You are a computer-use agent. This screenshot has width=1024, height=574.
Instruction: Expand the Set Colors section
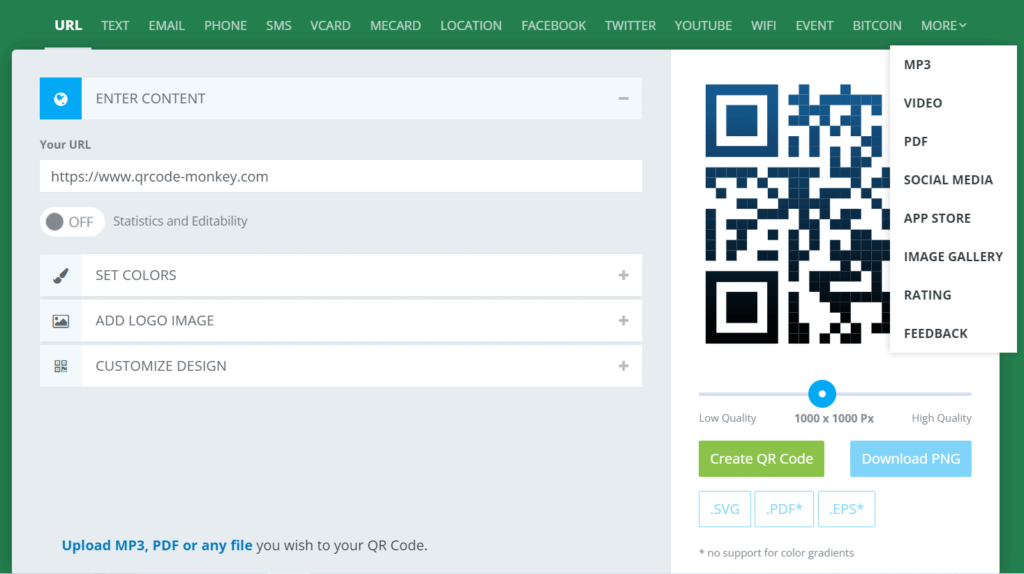tap(623, 276)
